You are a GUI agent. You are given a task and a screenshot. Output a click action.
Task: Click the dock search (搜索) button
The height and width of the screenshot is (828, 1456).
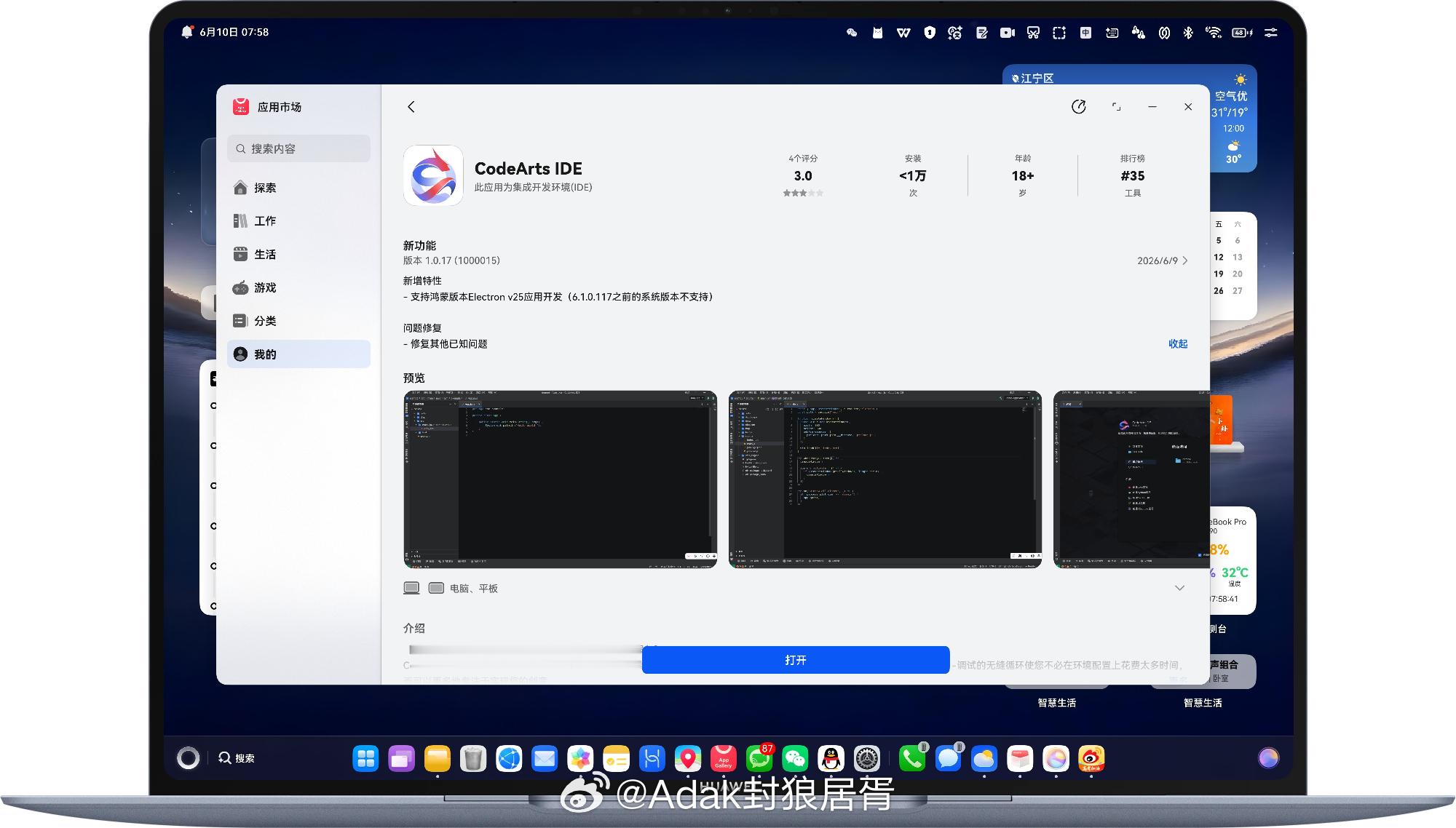[237, 758]
